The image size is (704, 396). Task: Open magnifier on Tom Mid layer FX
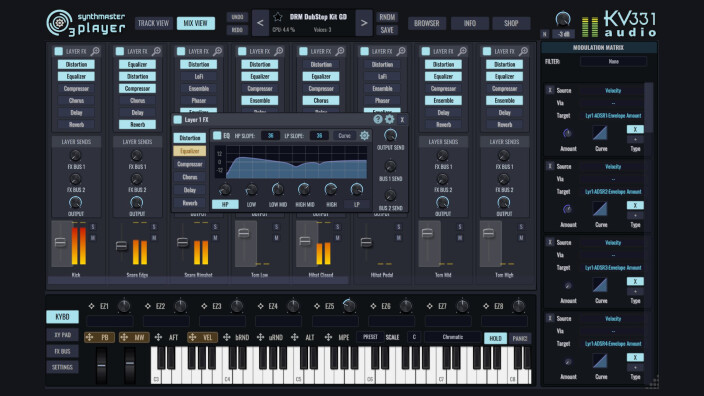click(x=462, y=51)
